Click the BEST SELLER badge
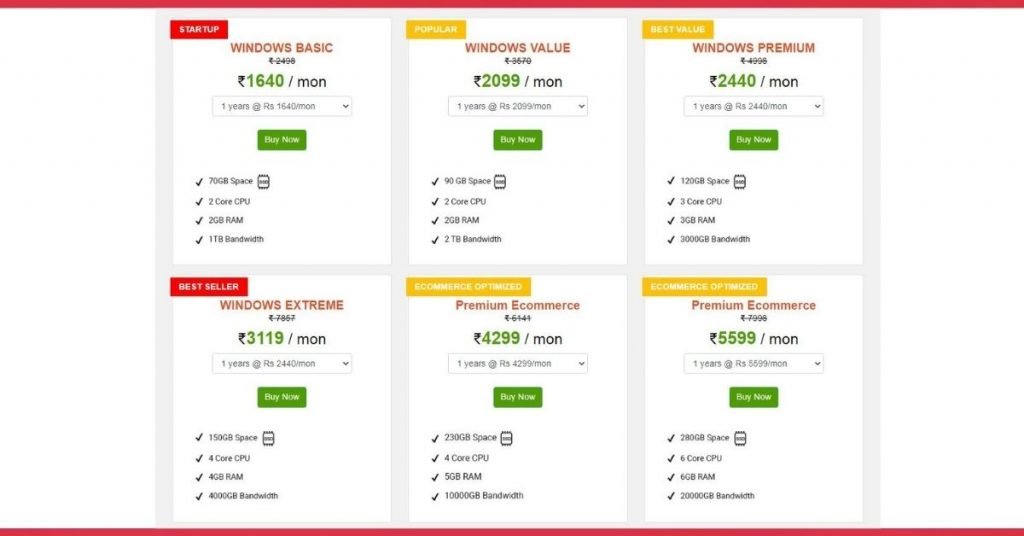 click(x=209, y=287)
